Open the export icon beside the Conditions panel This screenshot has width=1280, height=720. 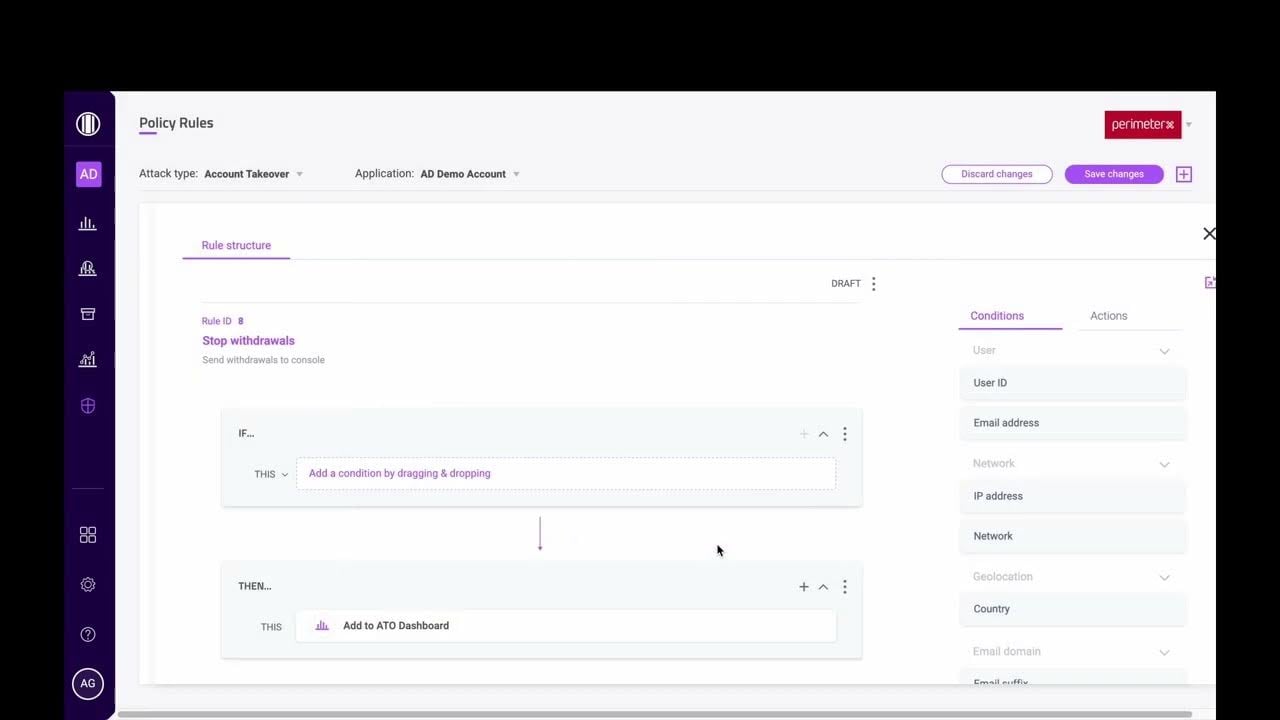coord(1210,282)
